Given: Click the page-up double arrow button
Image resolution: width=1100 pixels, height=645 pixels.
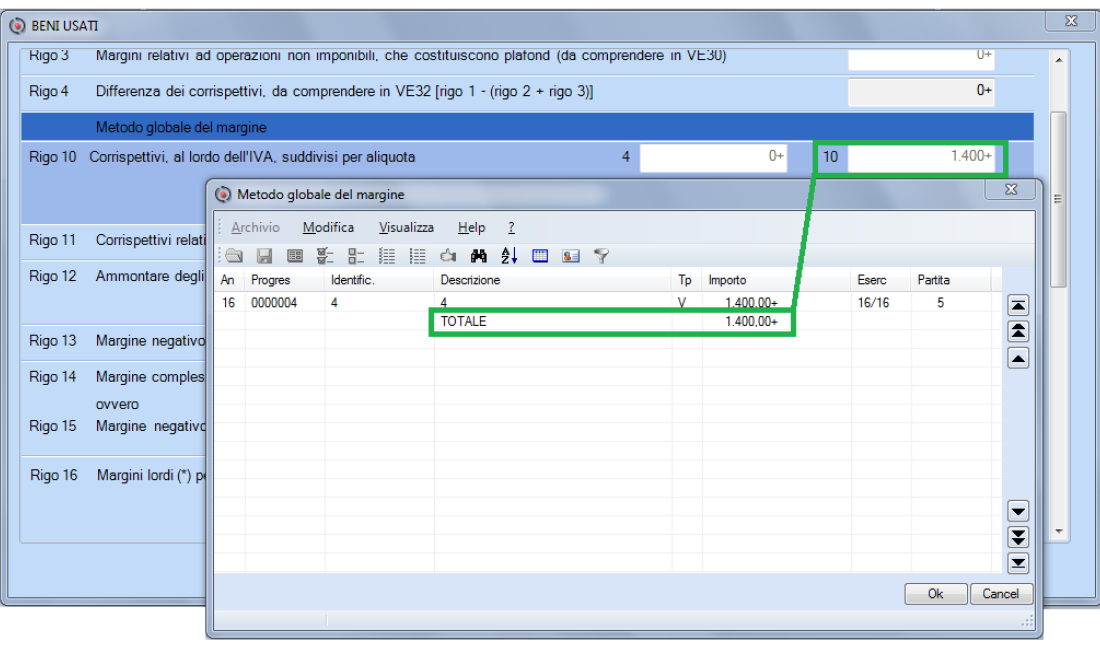Looking at the screenshot, I should (1018, 331).
